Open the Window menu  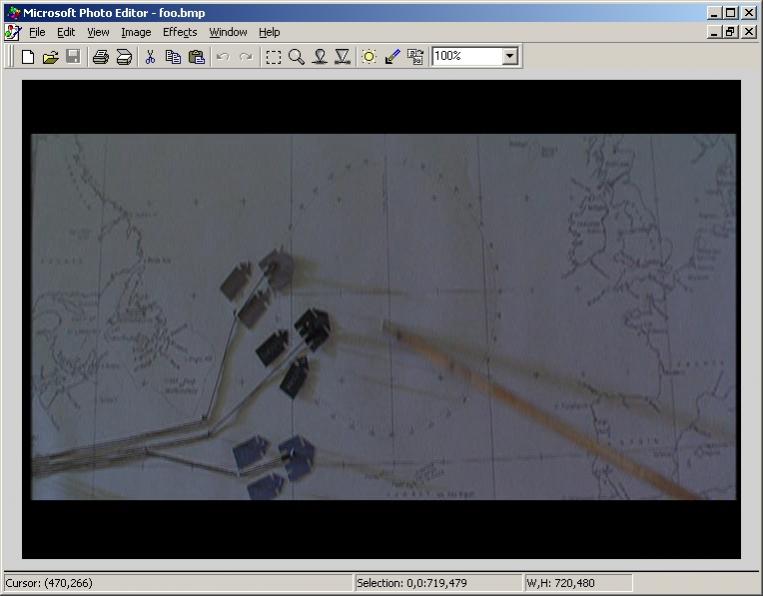[228, 32]
